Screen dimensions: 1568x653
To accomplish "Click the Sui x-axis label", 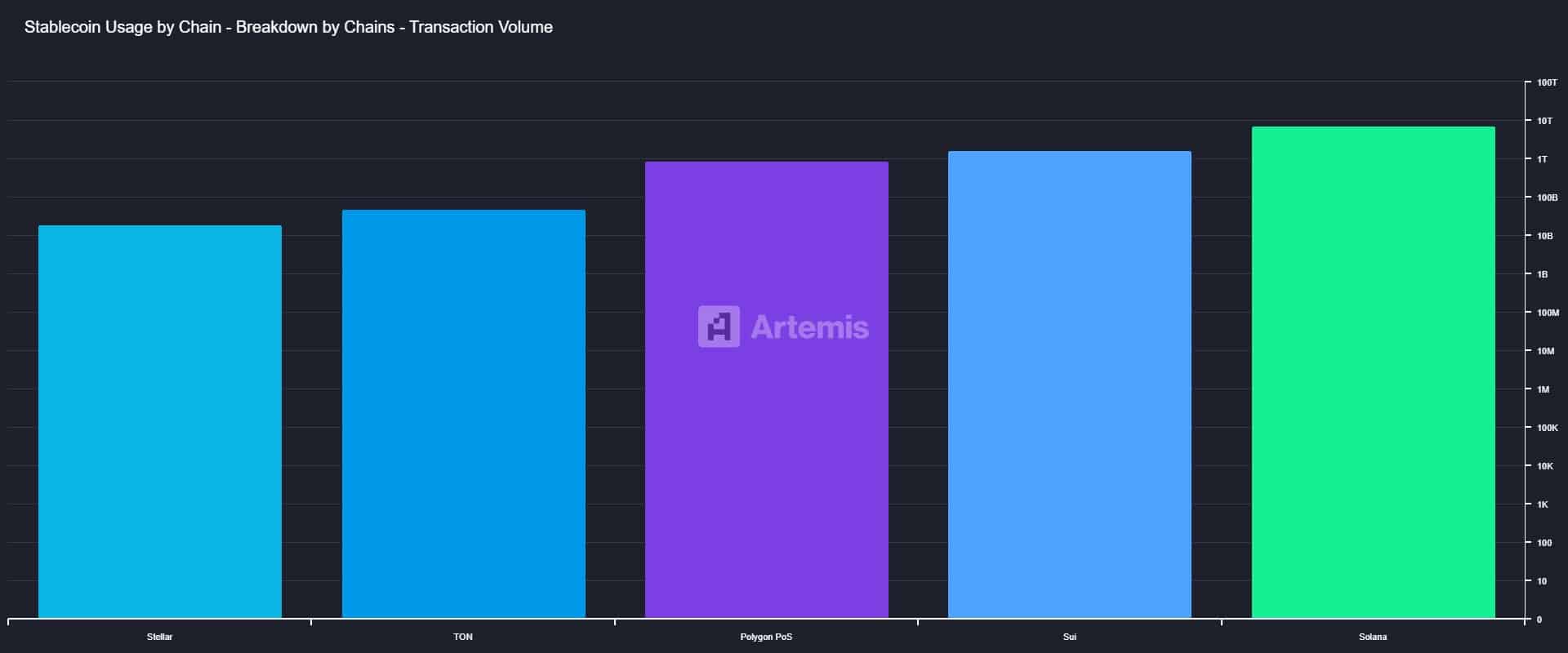I will (x=1069, y=637).
